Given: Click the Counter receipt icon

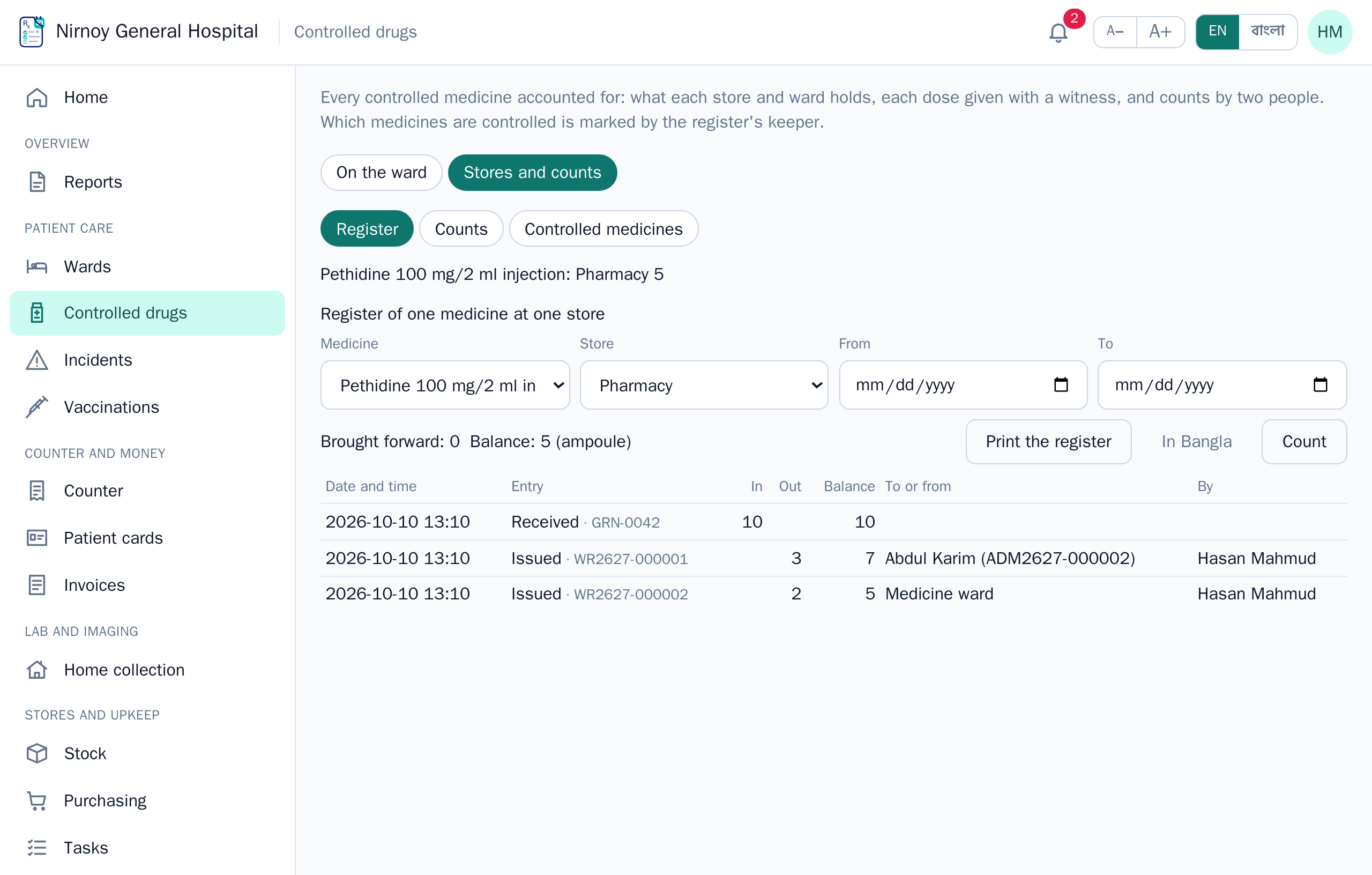Looking at the screenshot, I should coord(37,491).
